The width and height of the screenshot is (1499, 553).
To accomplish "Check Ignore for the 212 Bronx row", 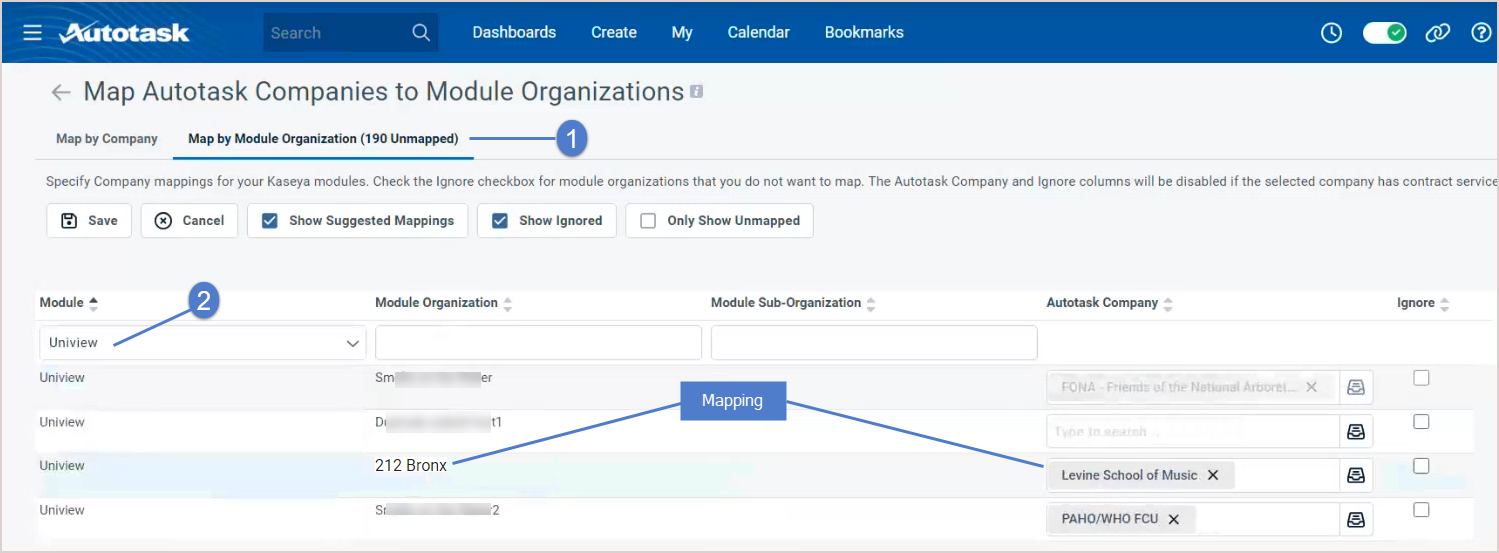I will (x=1421, y=465).
